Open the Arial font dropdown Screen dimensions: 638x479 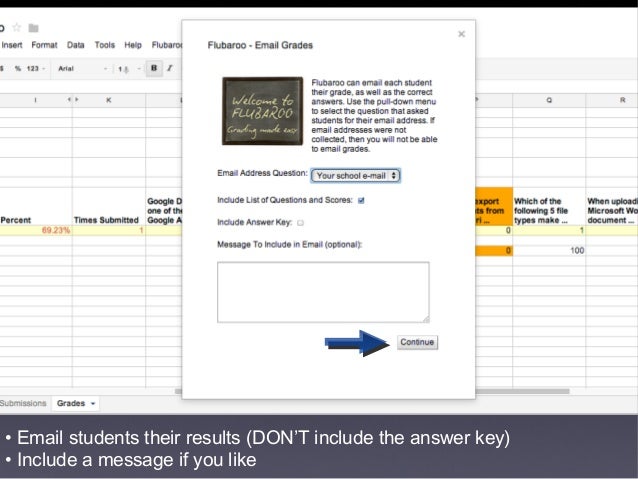pyautogui.click(x=82, y=68)
